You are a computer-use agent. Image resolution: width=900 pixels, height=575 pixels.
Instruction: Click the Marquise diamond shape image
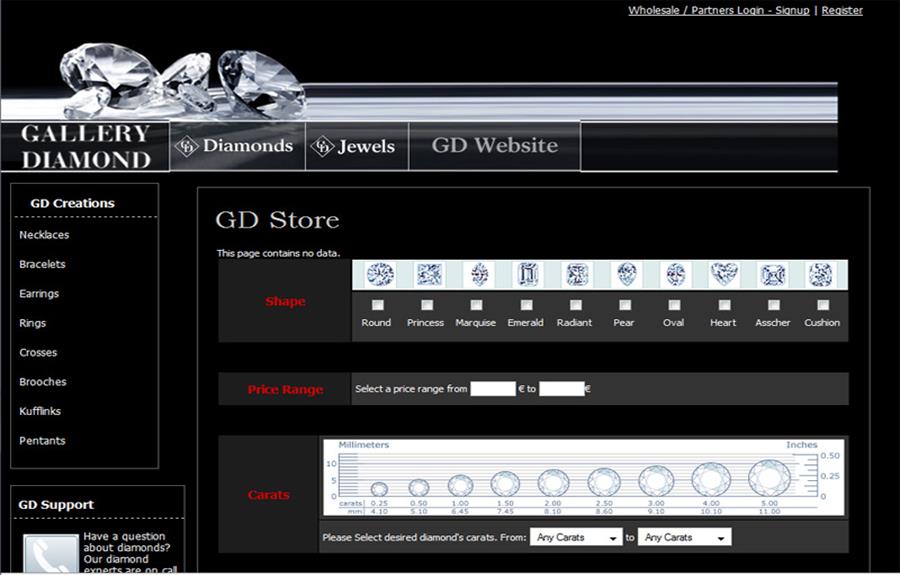479,274
